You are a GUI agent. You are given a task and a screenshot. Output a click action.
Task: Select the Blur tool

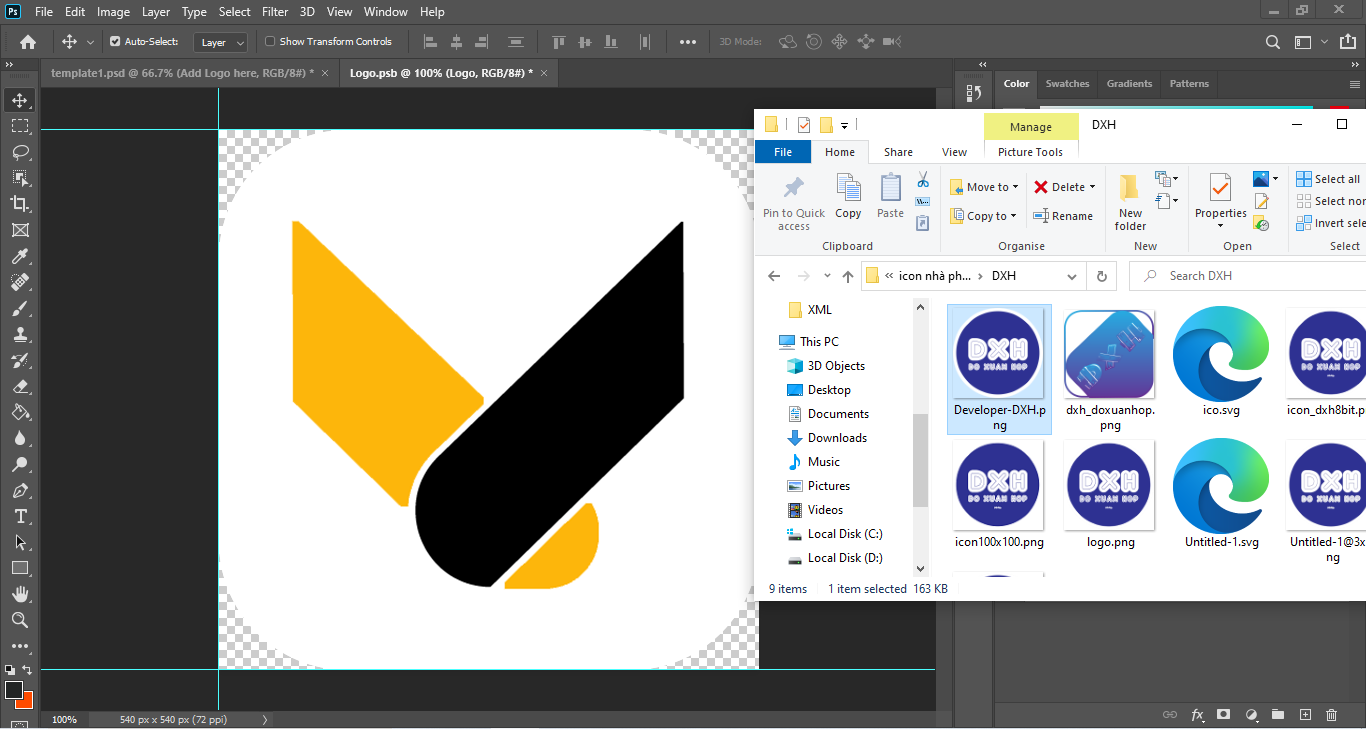click(20, 438)
